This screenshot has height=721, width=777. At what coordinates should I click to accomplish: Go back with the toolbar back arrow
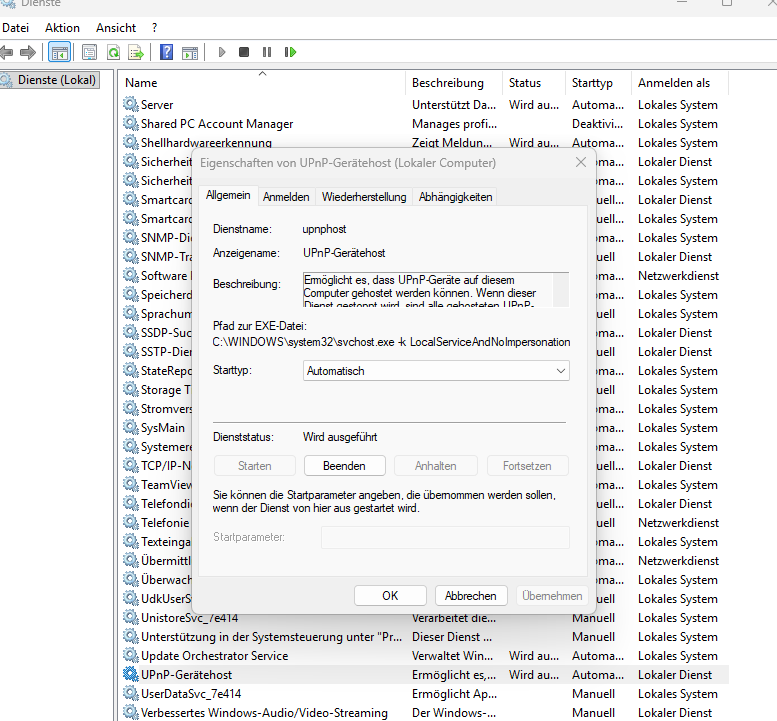[6, 52]
